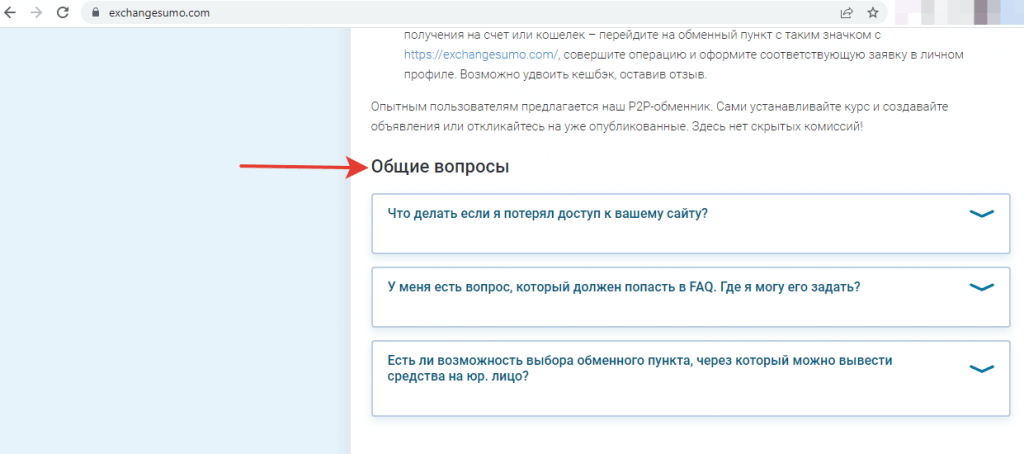Viewport: 1024px width, 454px height.
Task: Click the "Общие вопросы" section heading
Action: (x=440, y=167)
